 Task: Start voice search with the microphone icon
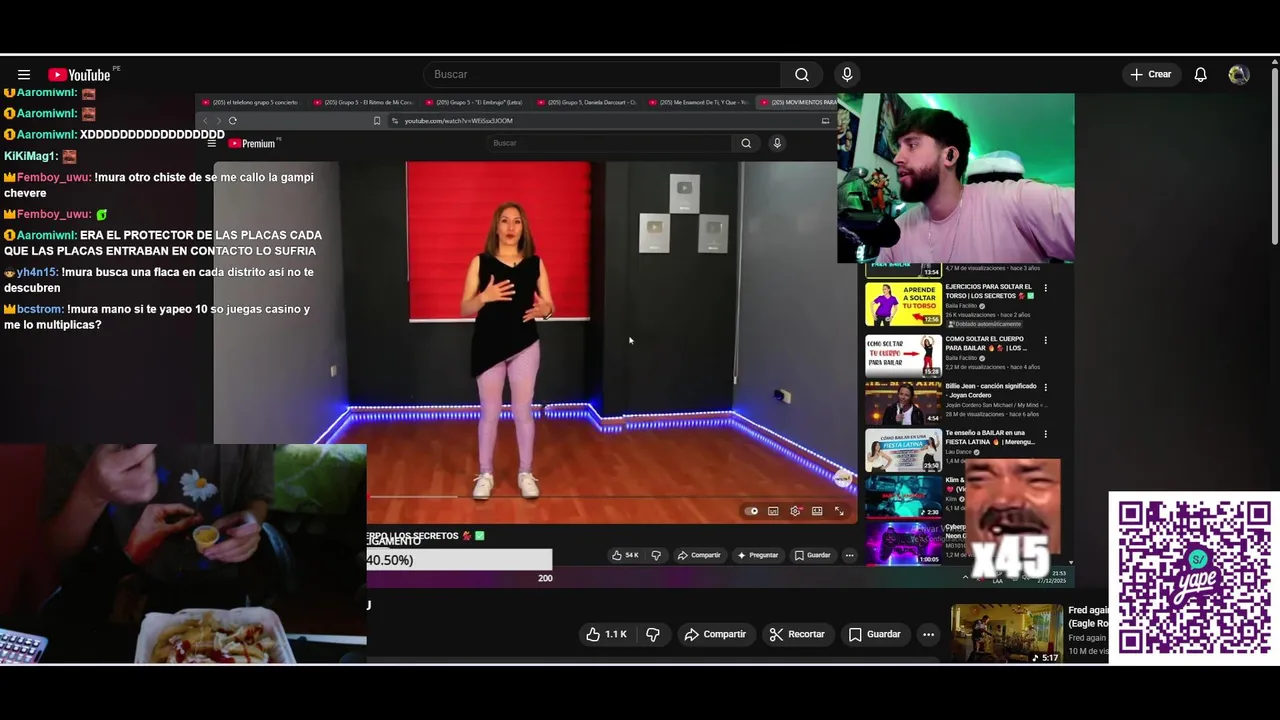(847, 75)
